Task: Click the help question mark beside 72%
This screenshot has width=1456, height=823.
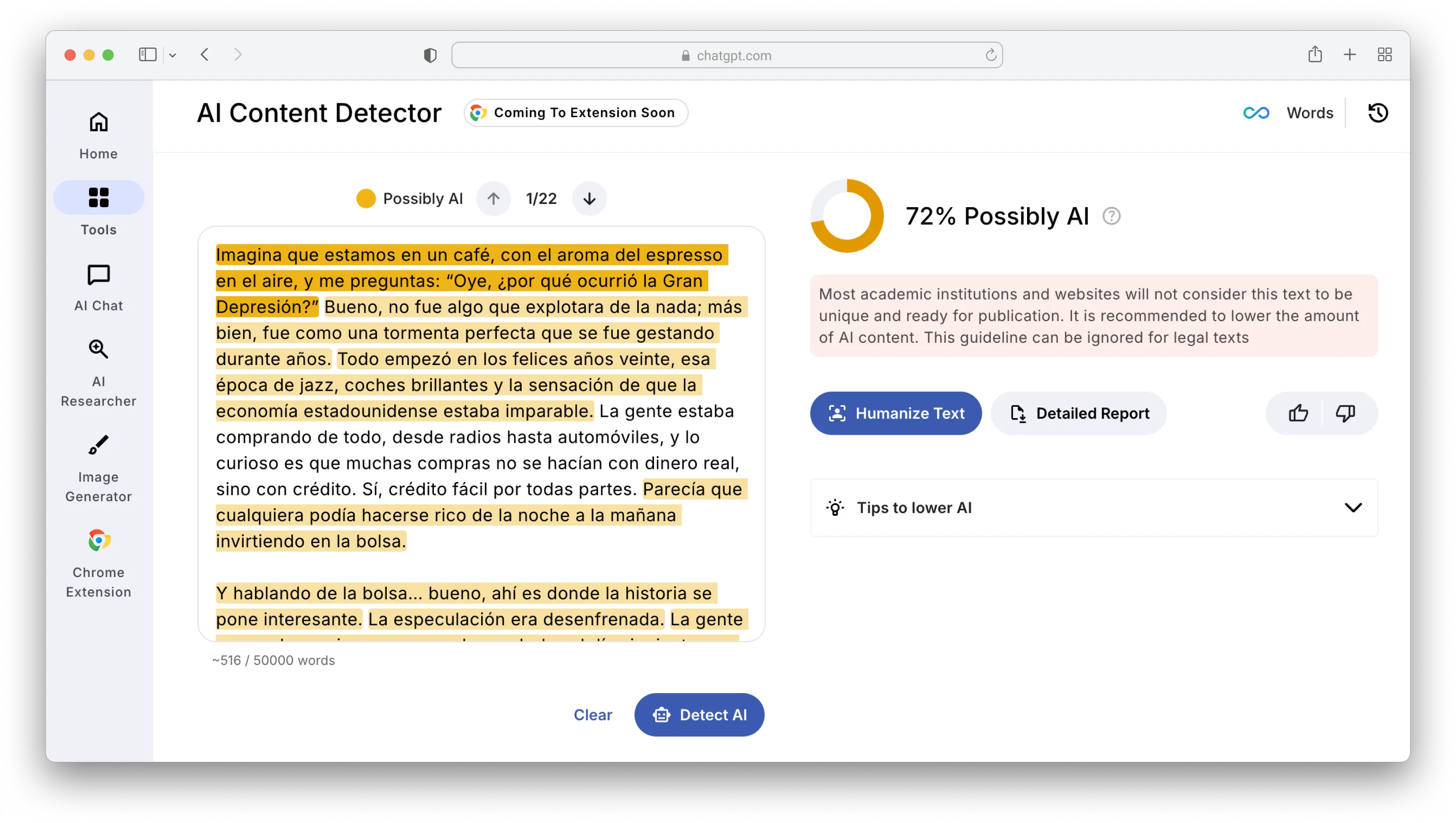Action: (1111, 216)
